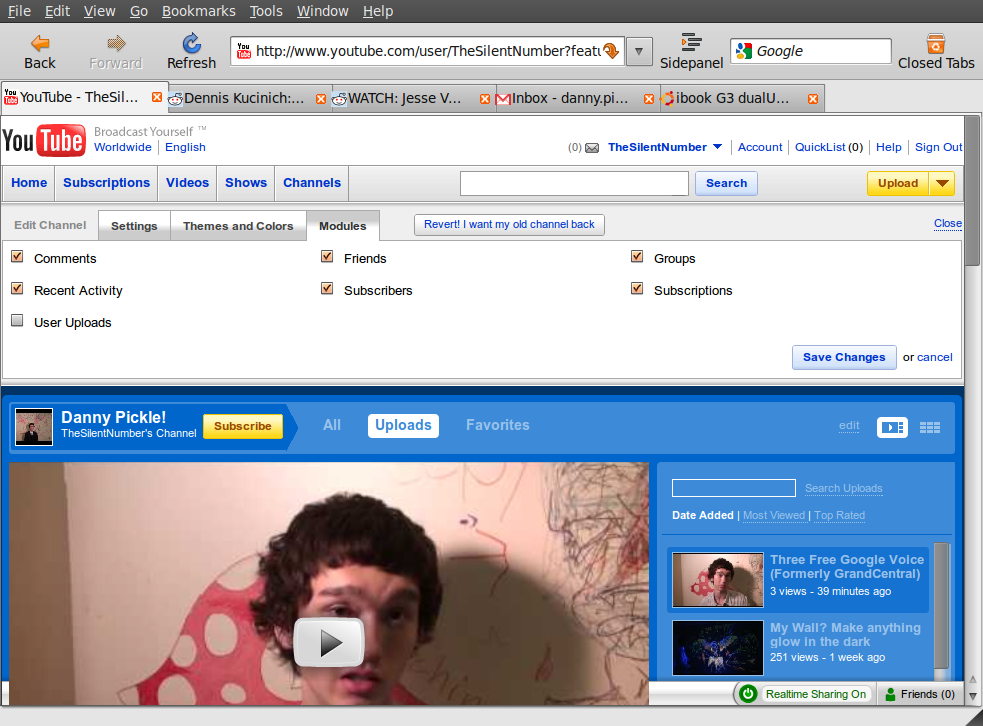Uncheck the Comments module checkbox
This screenshot has height=726, width=983.
coord(18,256)
